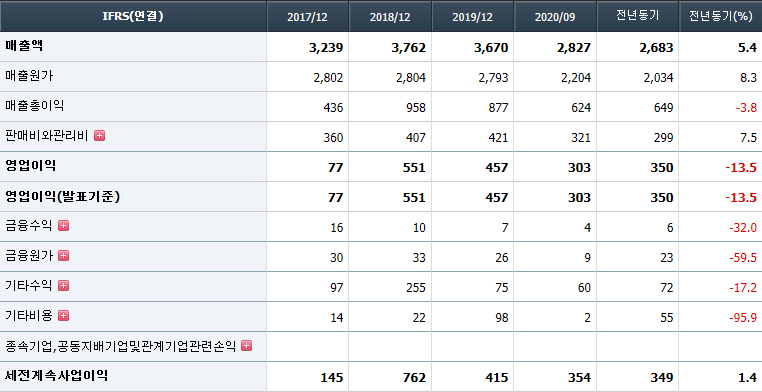Expand the 기타비용 row breakdown
Viewport: 762px width, 392px height.
coord(63,316)
